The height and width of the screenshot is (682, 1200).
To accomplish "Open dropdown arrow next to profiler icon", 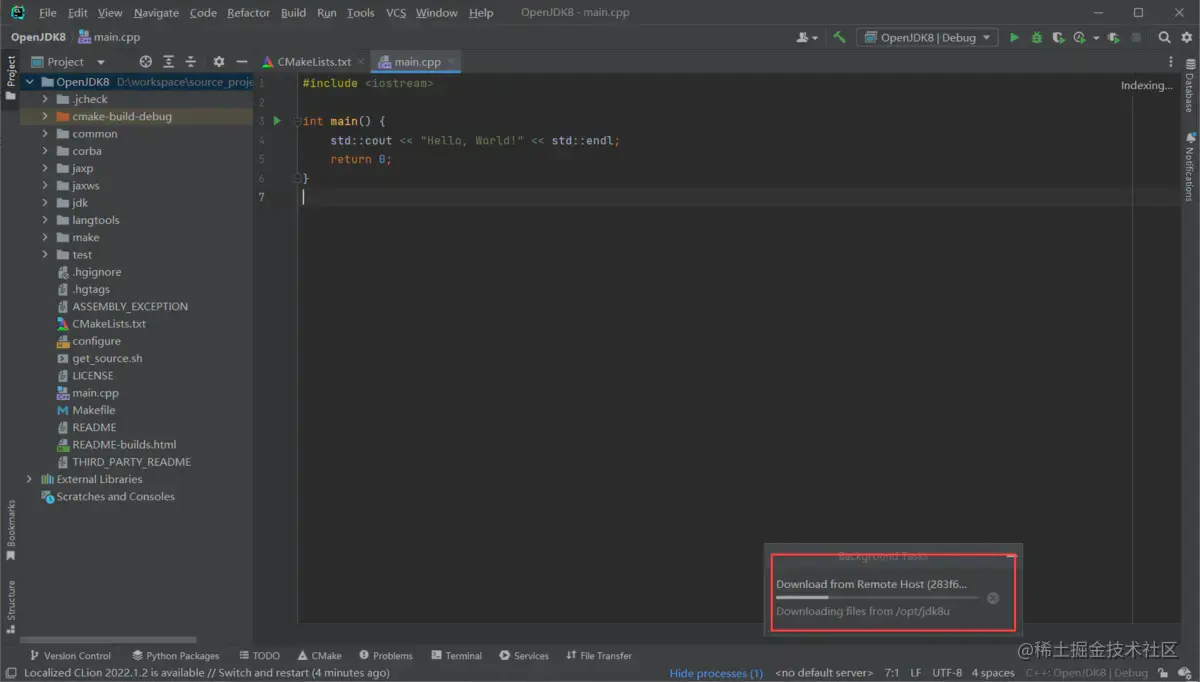I will pyautogui.click(x=1096, y=38).
